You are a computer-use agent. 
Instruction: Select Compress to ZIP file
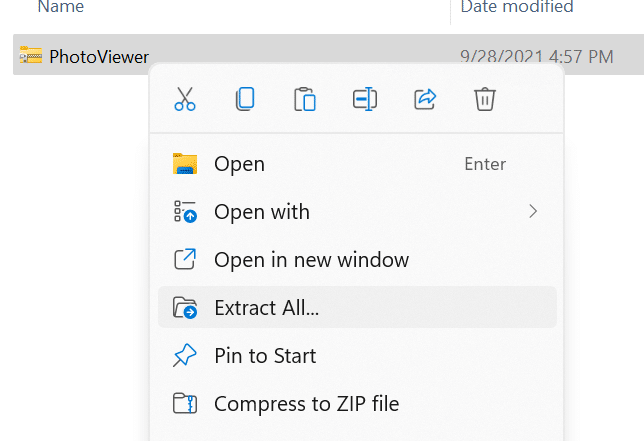357,404
